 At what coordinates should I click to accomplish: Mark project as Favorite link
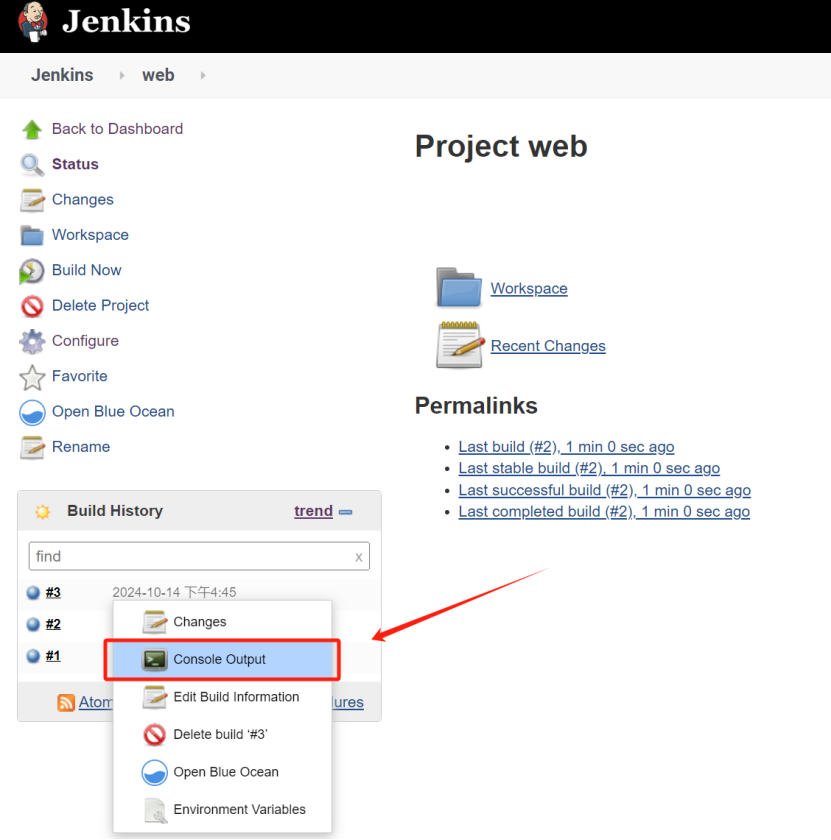pyautogui.click(x=79, y=376)
